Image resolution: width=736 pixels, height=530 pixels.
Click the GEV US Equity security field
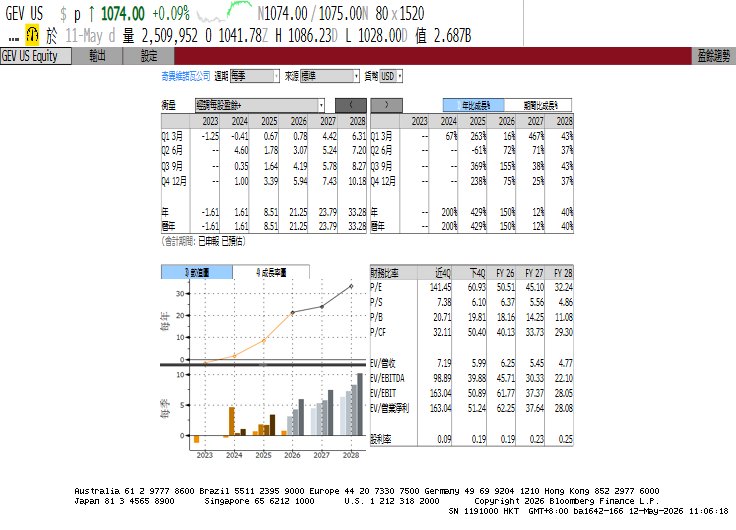point(36,56)
